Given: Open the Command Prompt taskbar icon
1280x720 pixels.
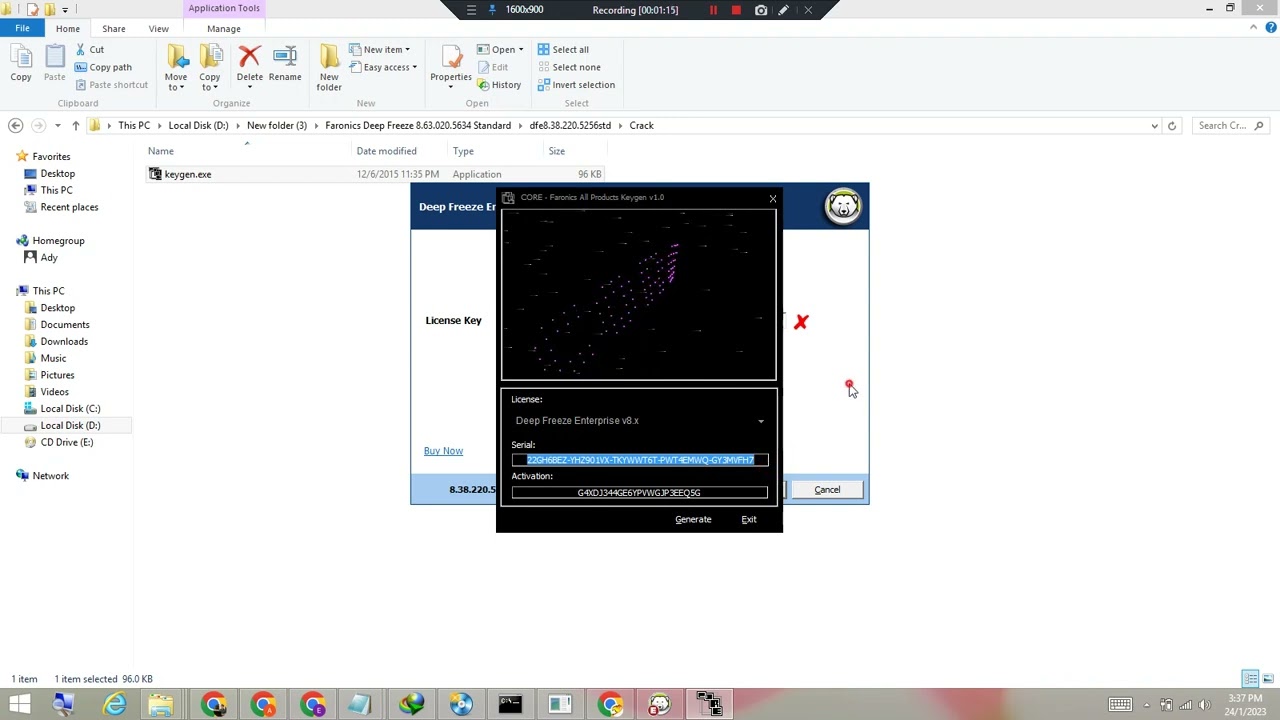Looking at the screenshot, I should point(510,705).
